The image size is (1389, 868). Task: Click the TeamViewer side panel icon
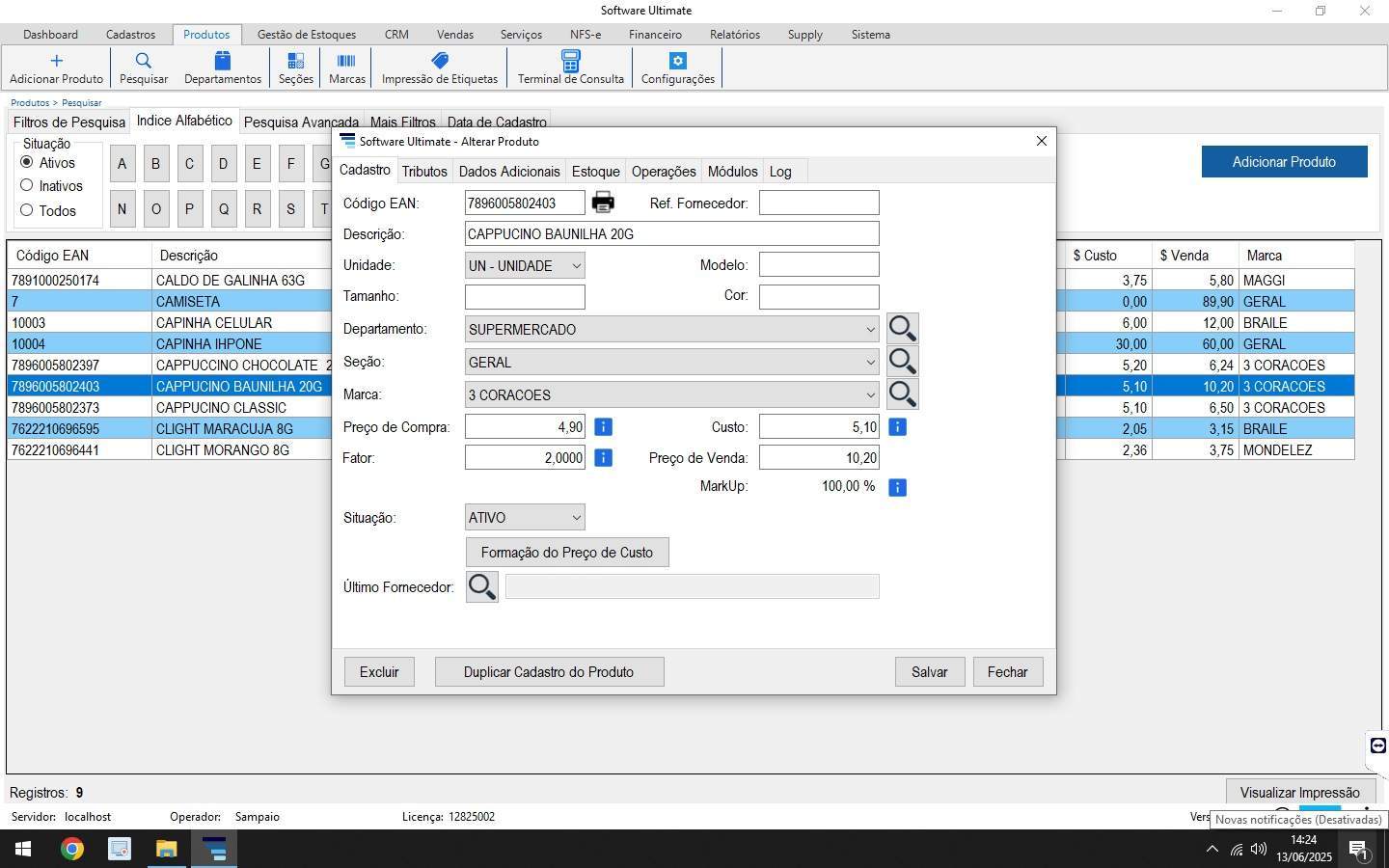pyautogui.click(x=1378, y=745)
